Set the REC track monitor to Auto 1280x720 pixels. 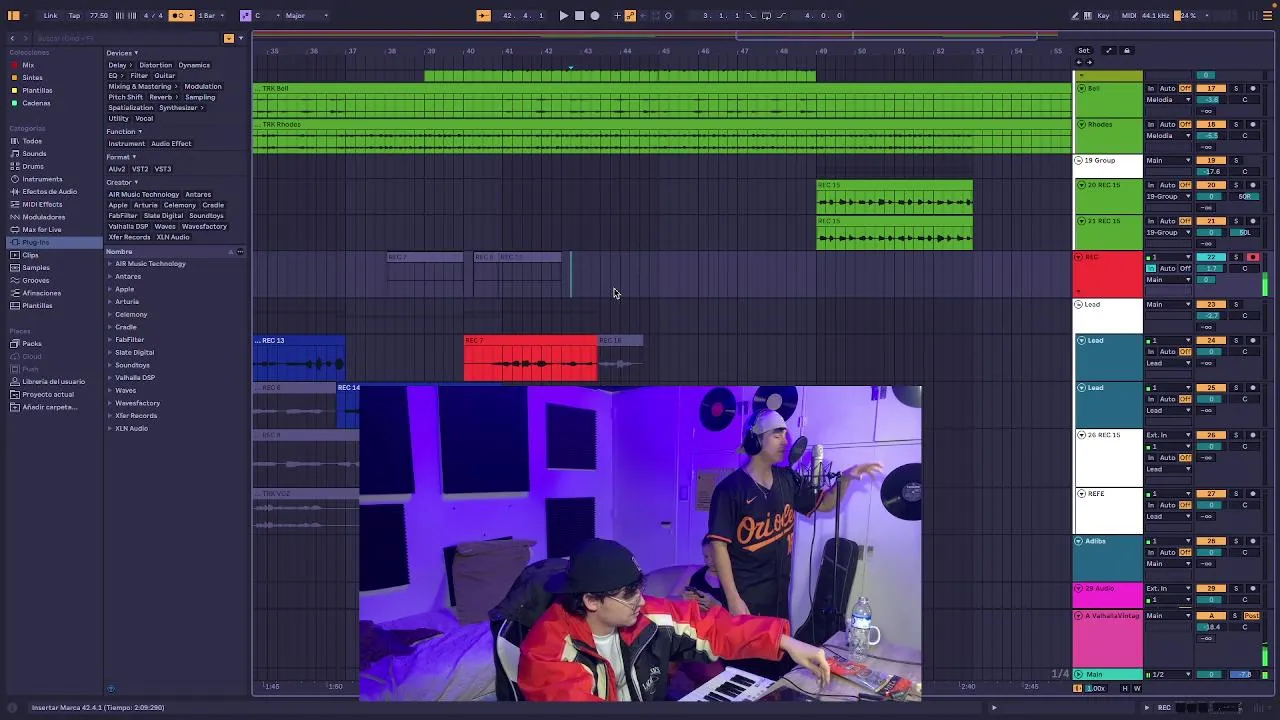tap(1167, 268)
